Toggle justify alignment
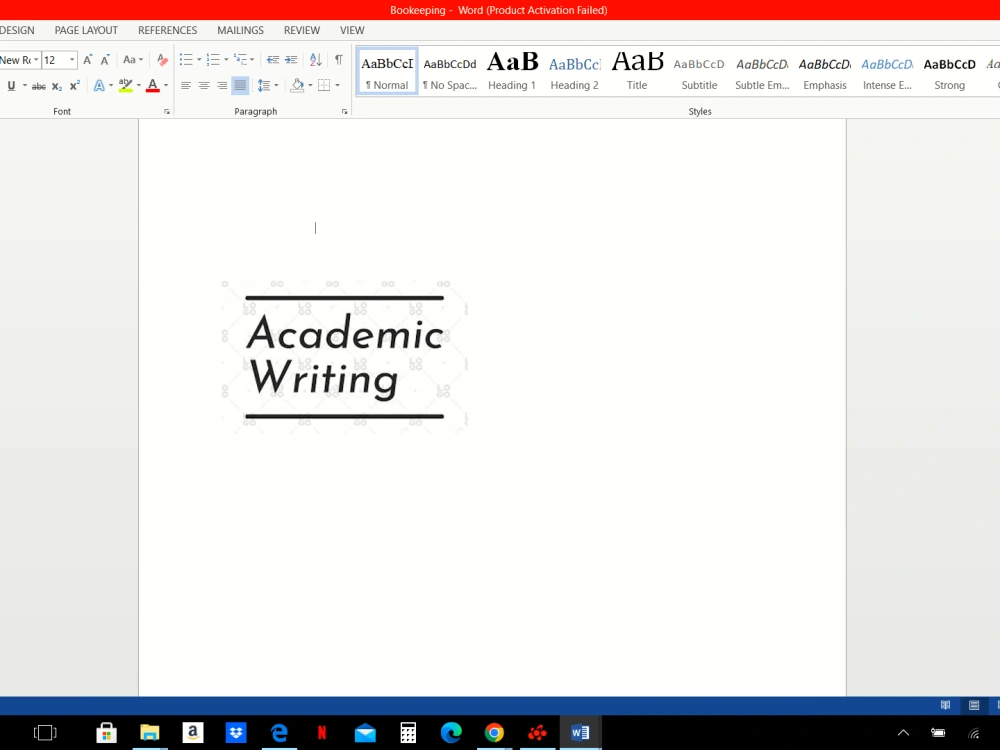 (x=240, y=85)
